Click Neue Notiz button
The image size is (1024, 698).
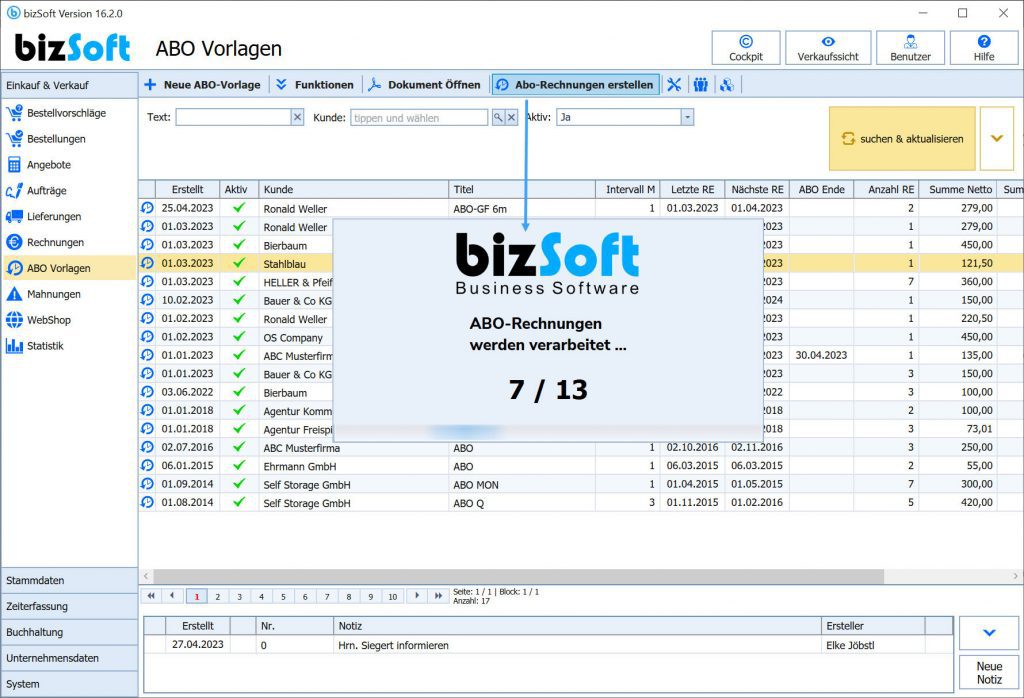click(x=989, y=673)
